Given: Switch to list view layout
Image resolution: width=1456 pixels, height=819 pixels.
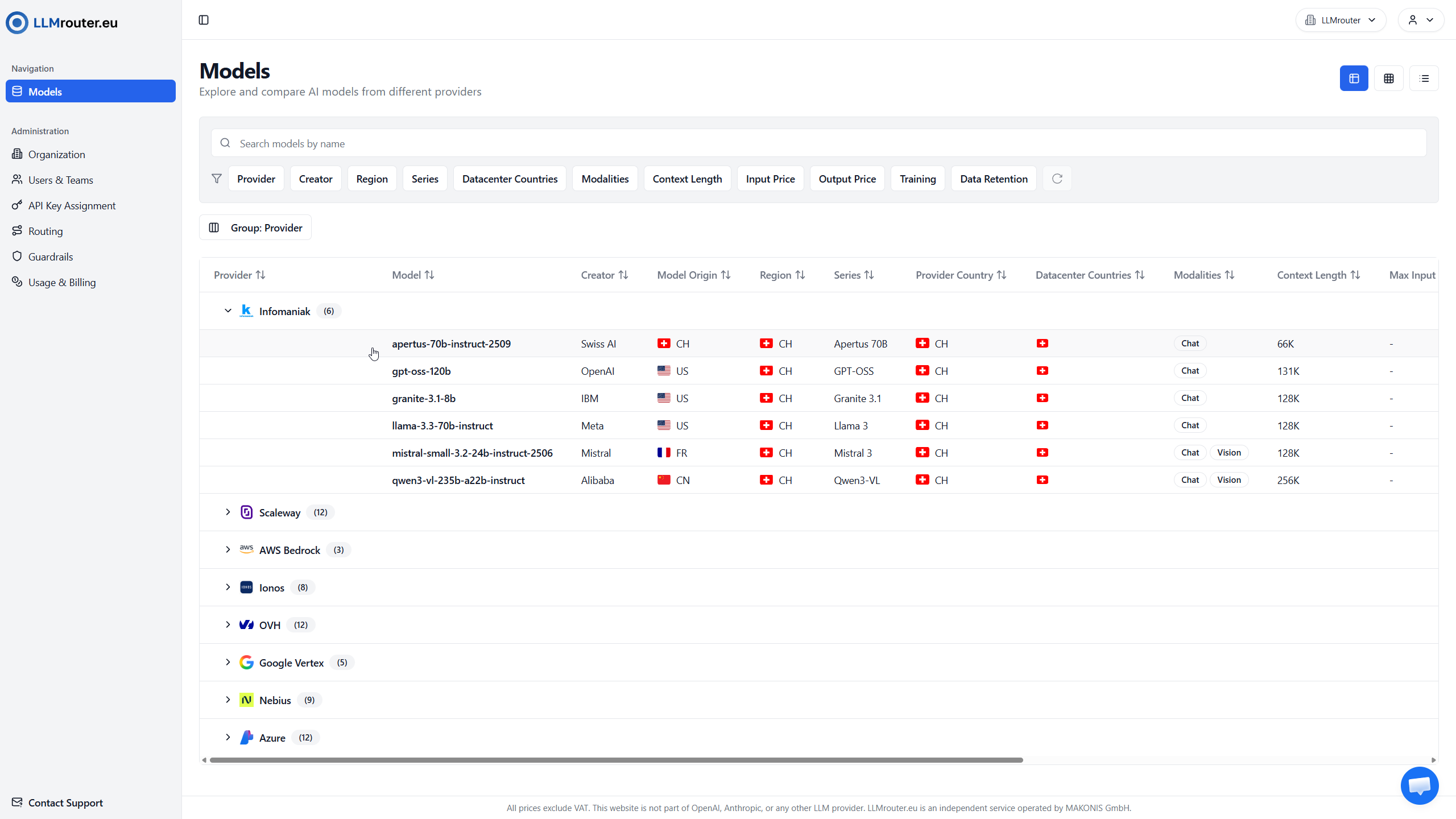Looking at the screenshot, I should 1424,78.
